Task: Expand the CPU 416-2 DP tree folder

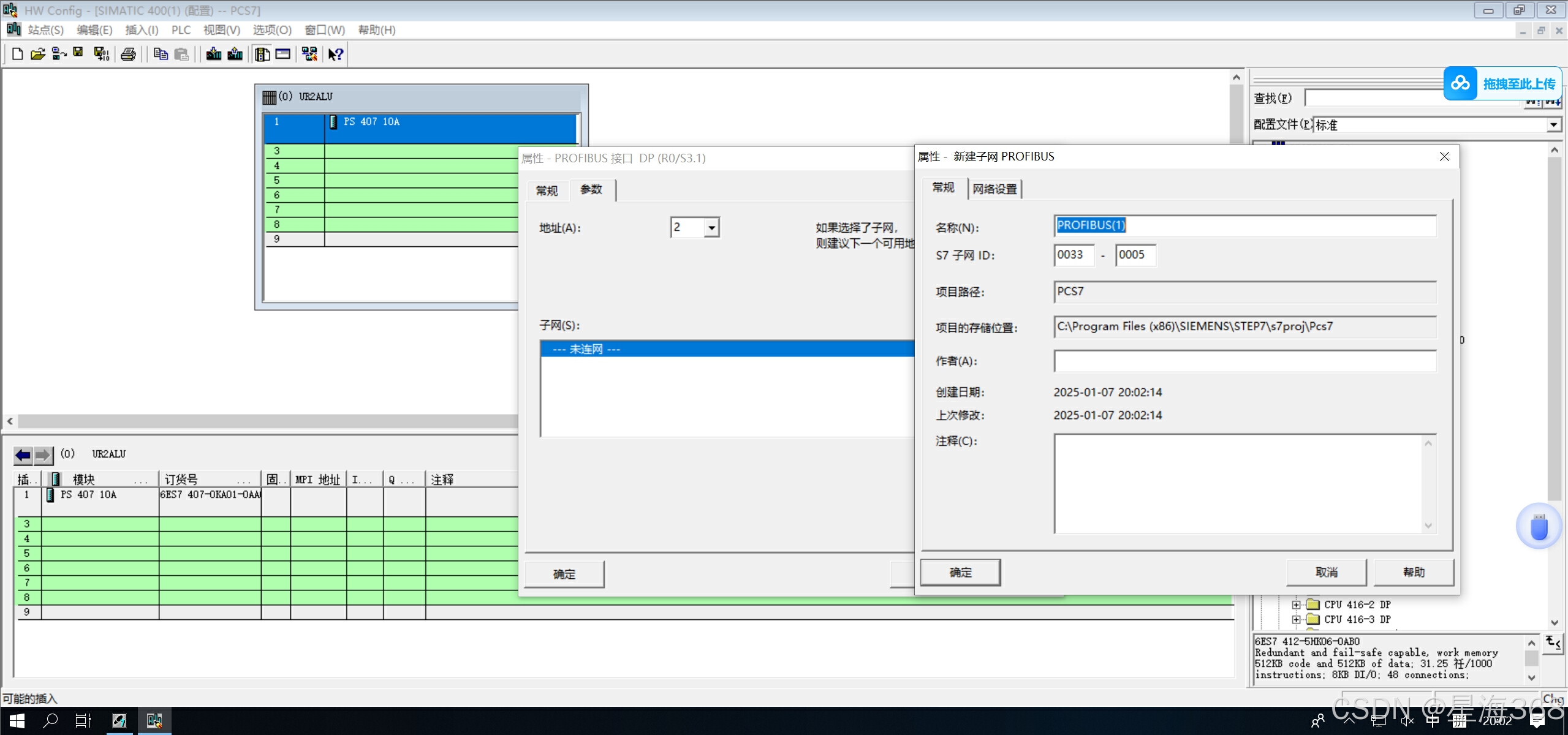Action: click(x=1296, y=605)
